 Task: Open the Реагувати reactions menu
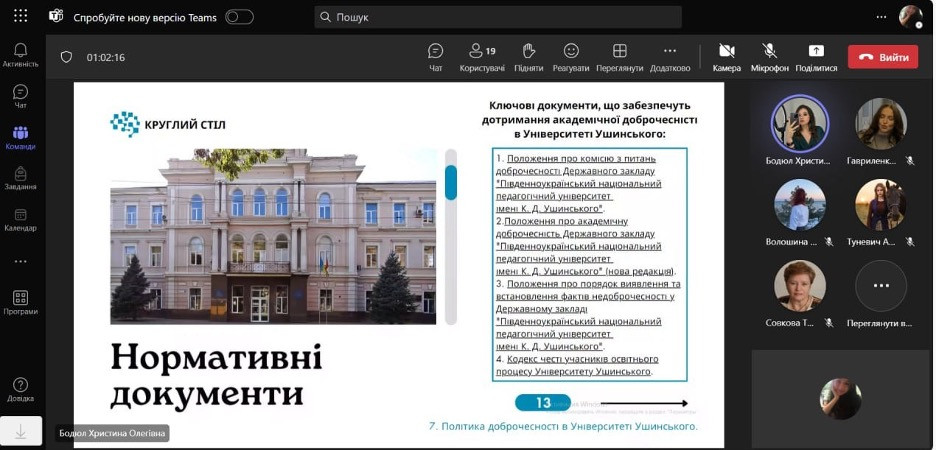tap(571, 57)
